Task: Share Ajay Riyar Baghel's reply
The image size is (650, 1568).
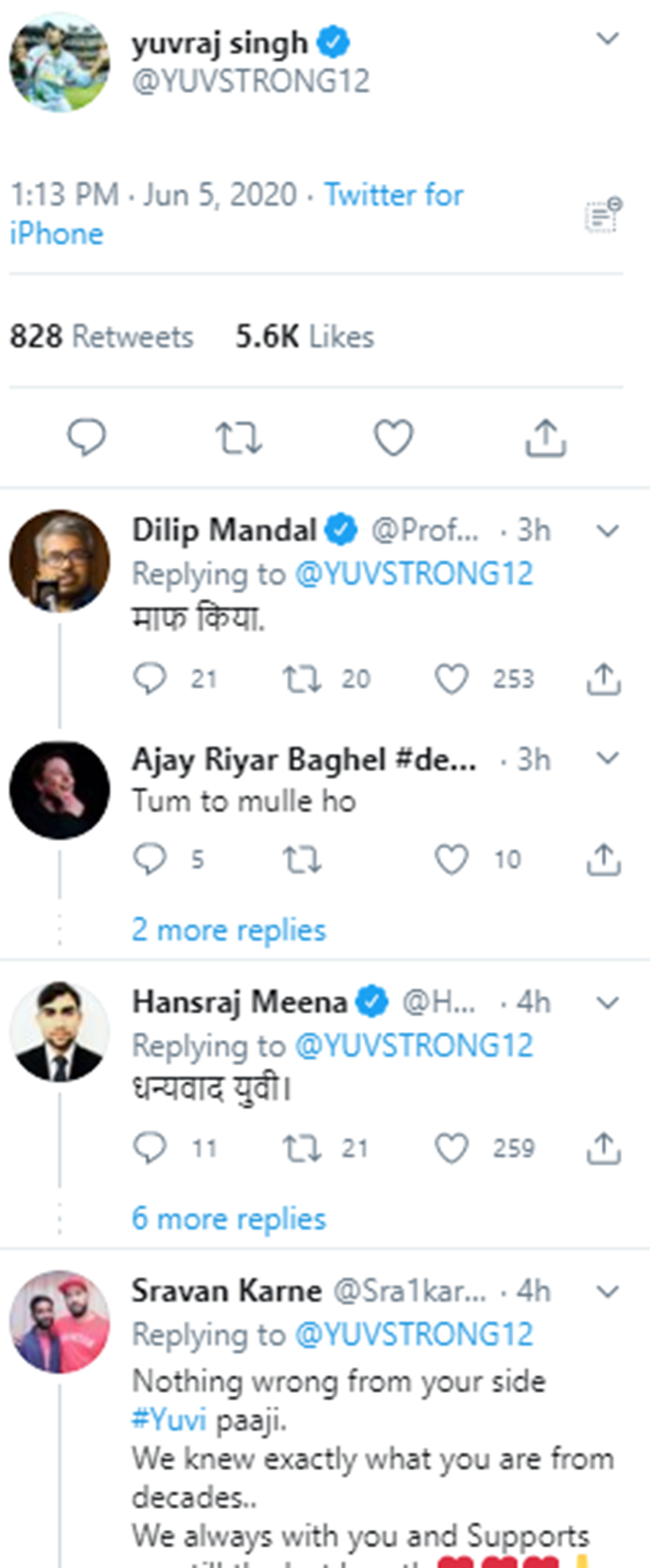Action: (603, 859)
